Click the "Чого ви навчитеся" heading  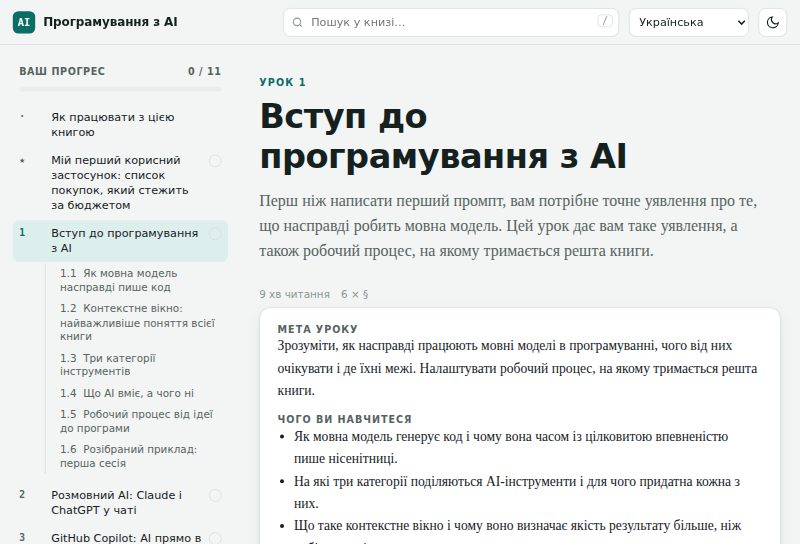(344, 419)
